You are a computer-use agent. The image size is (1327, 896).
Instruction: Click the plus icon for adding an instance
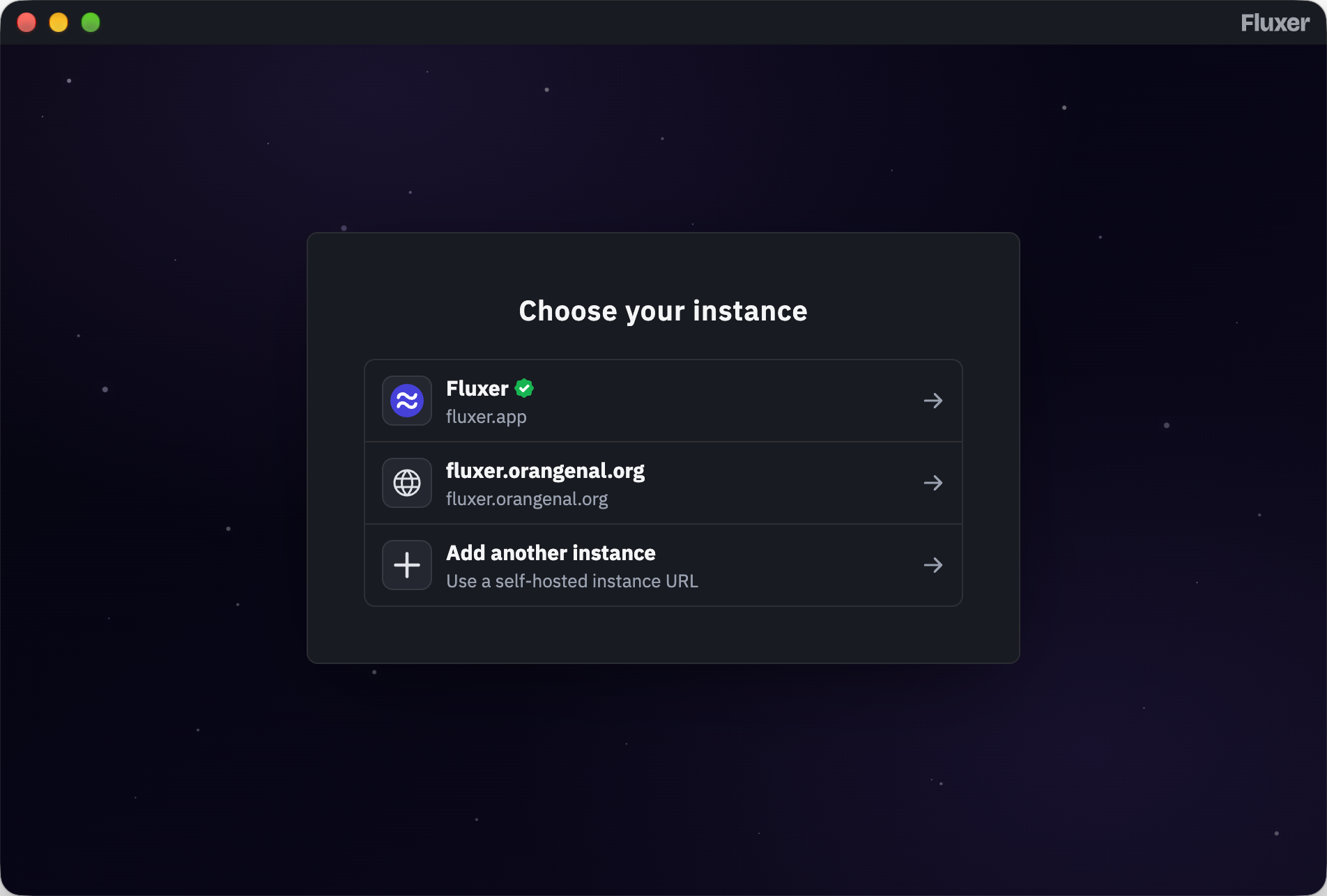coord(407,565)
